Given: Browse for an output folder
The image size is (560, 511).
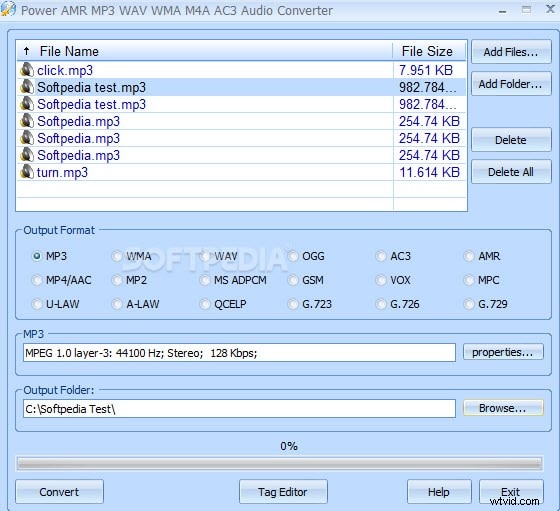Looking at the screenshot, I should [x=503, y=408].
